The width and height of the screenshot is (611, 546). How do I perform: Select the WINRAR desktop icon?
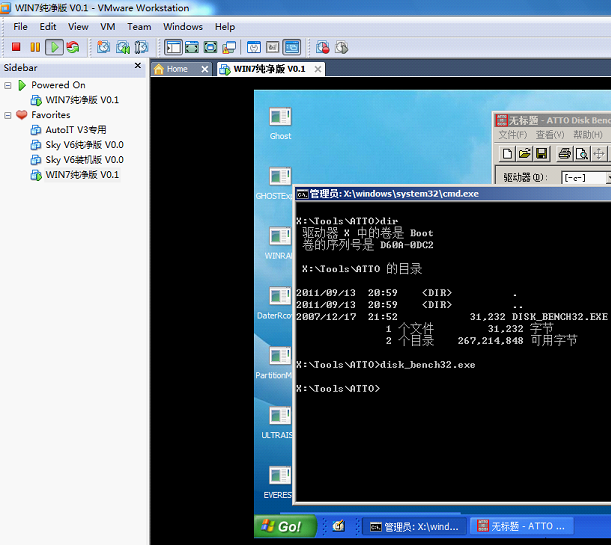278,244
